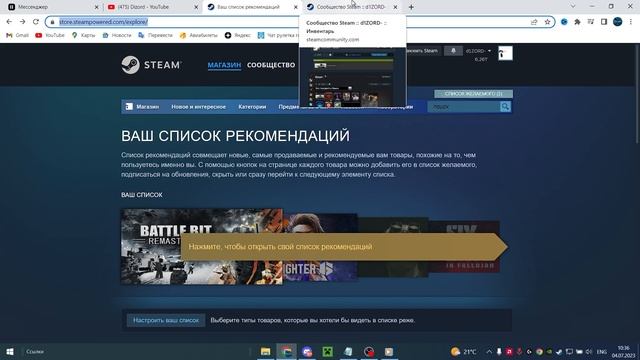Focus the Steam store search field
Image resolution: width=640 pixels, height=360 pixels.
464,107
